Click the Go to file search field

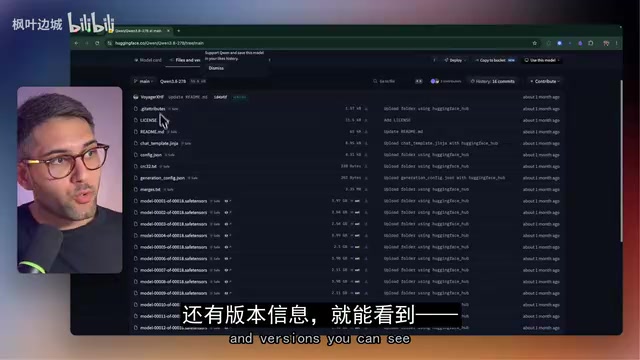398,81
